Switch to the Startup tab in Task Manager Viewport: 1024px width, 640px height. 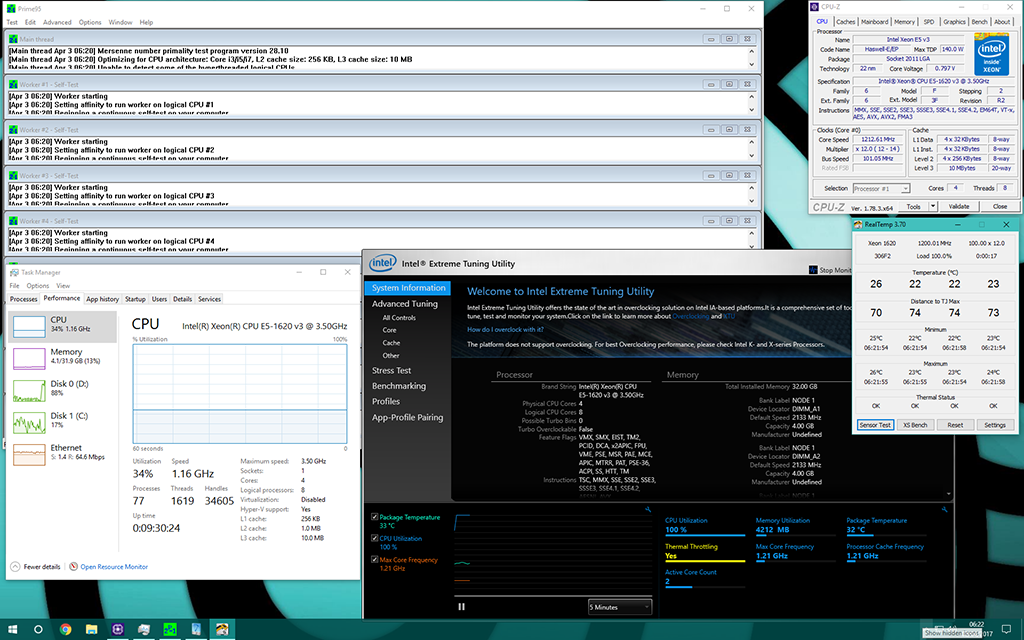[x=135, y=299]
